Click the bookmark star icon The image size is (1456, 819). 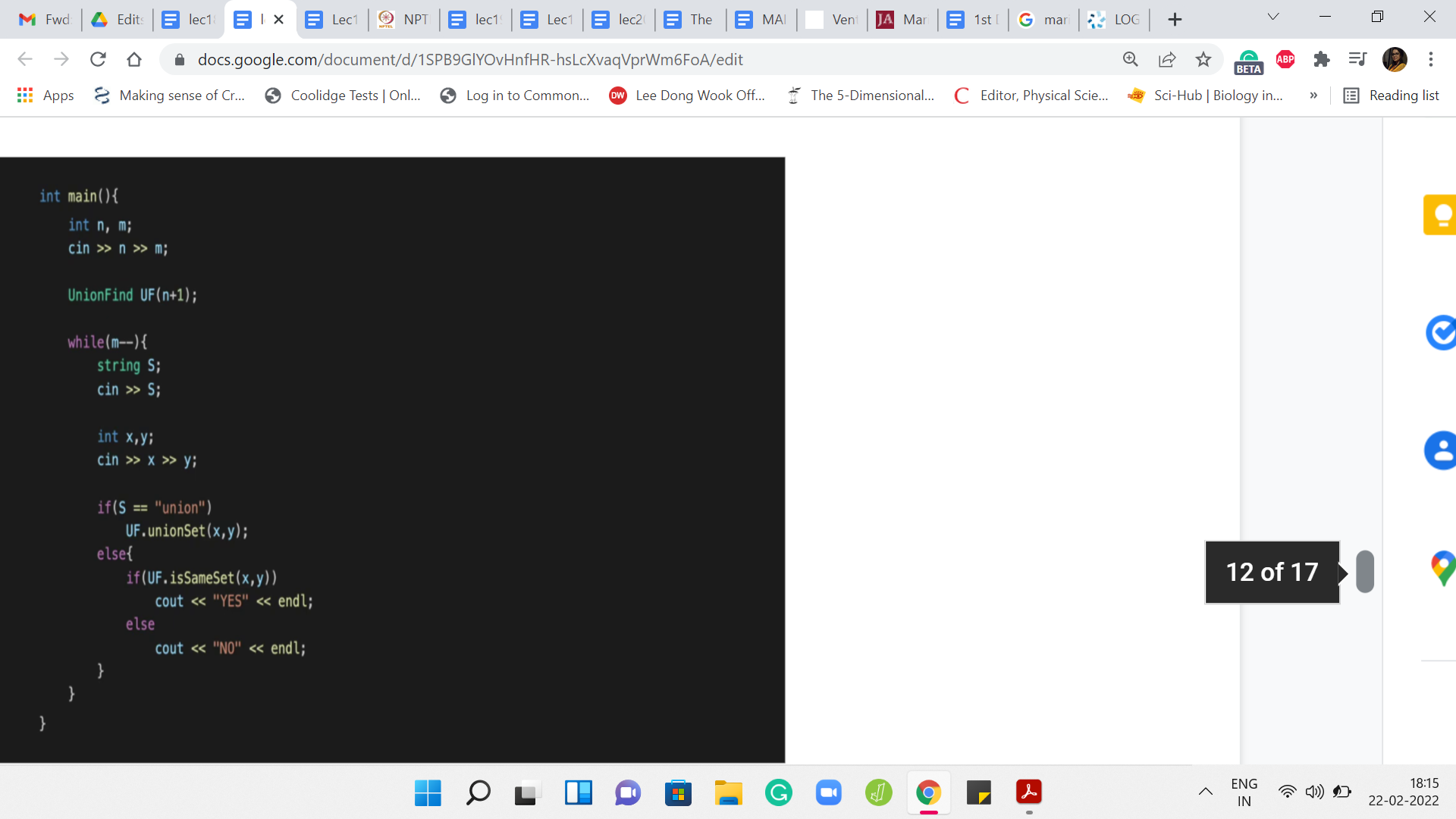[1203, 59]
